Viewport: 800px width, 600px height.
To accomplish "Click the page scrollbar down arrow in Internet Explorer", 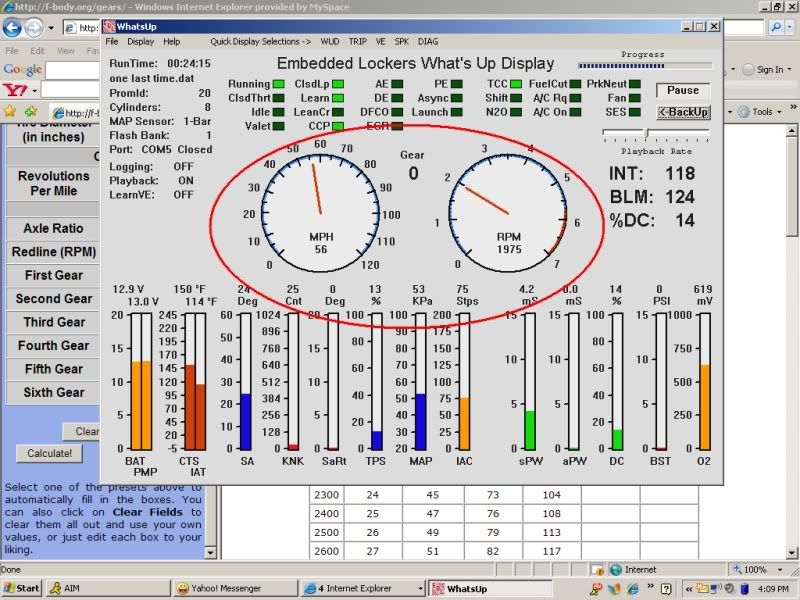I will (792, 553).
